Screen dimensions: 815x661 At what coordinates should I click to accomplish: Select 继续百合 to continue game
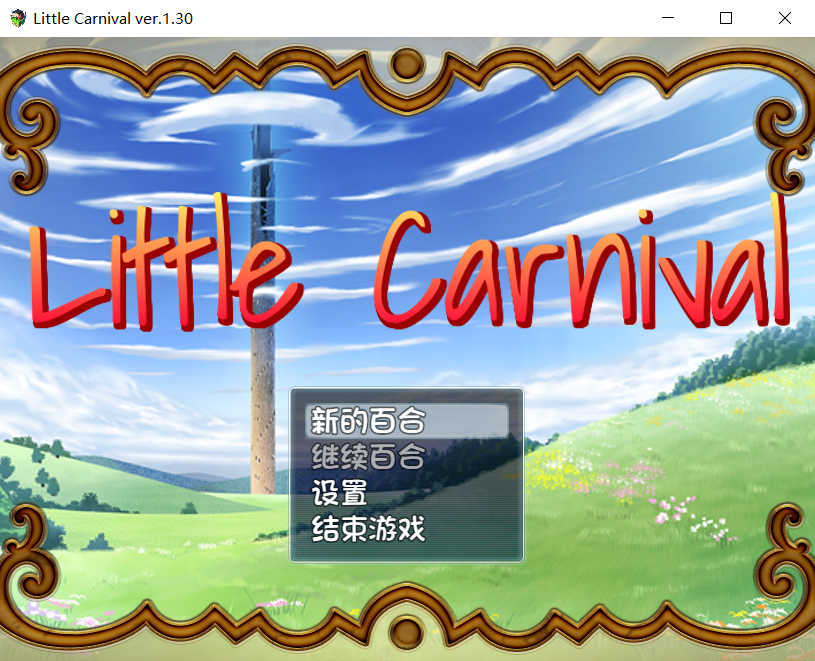pos(406,457)
